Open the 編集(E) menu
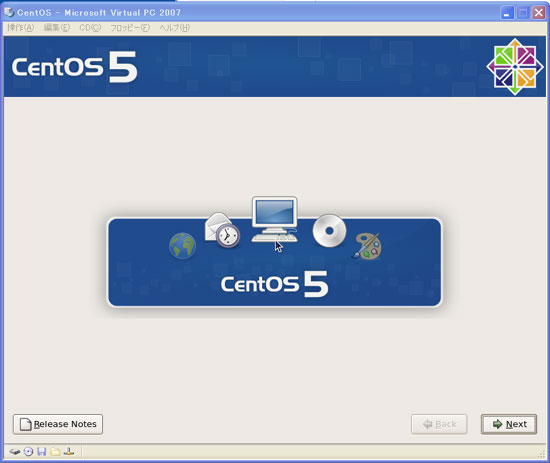The height and width of the screenshot is (463, 550). 57,28
